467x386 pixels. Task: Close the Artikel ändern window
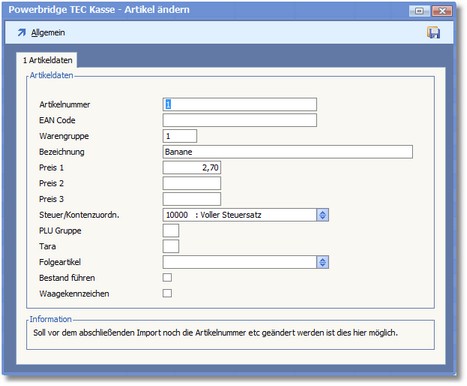pyautogui.click(x=442, y=11)
